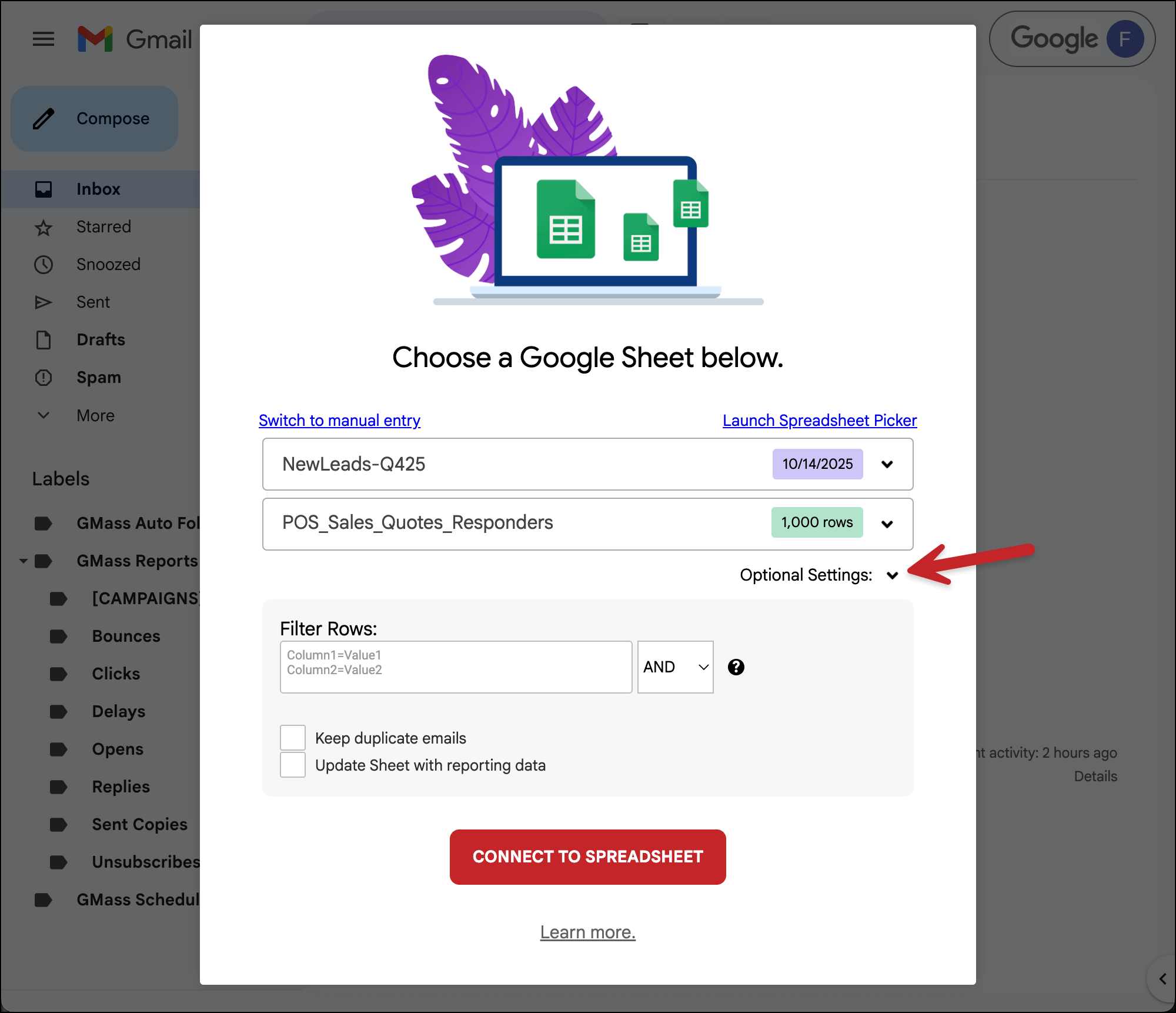Click the Starred star icon
Screen dimensions: 1176x1013
coord(44,227)
